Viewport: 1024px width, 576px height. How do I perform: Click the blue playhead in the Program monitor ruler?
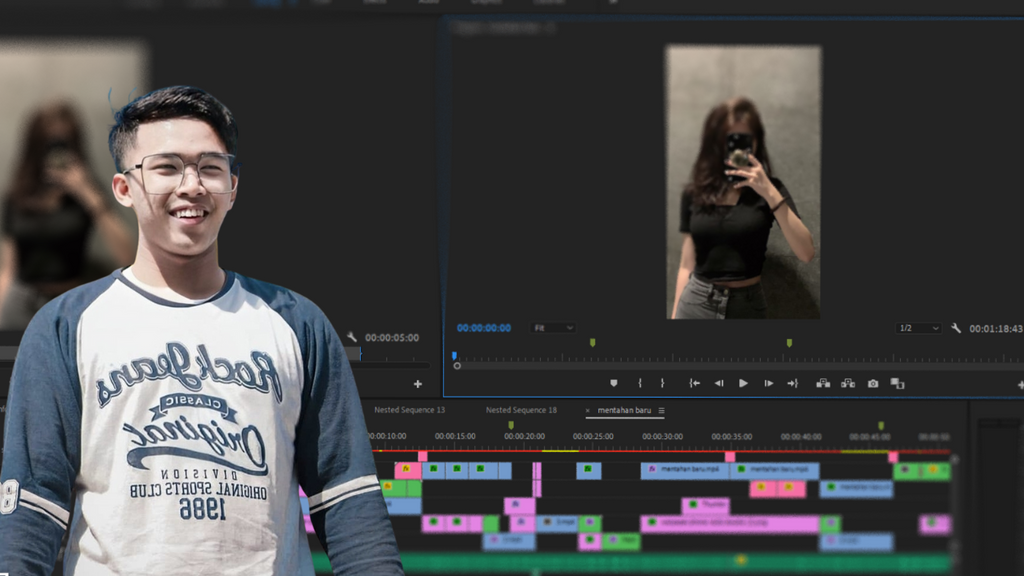click(455, 356)
